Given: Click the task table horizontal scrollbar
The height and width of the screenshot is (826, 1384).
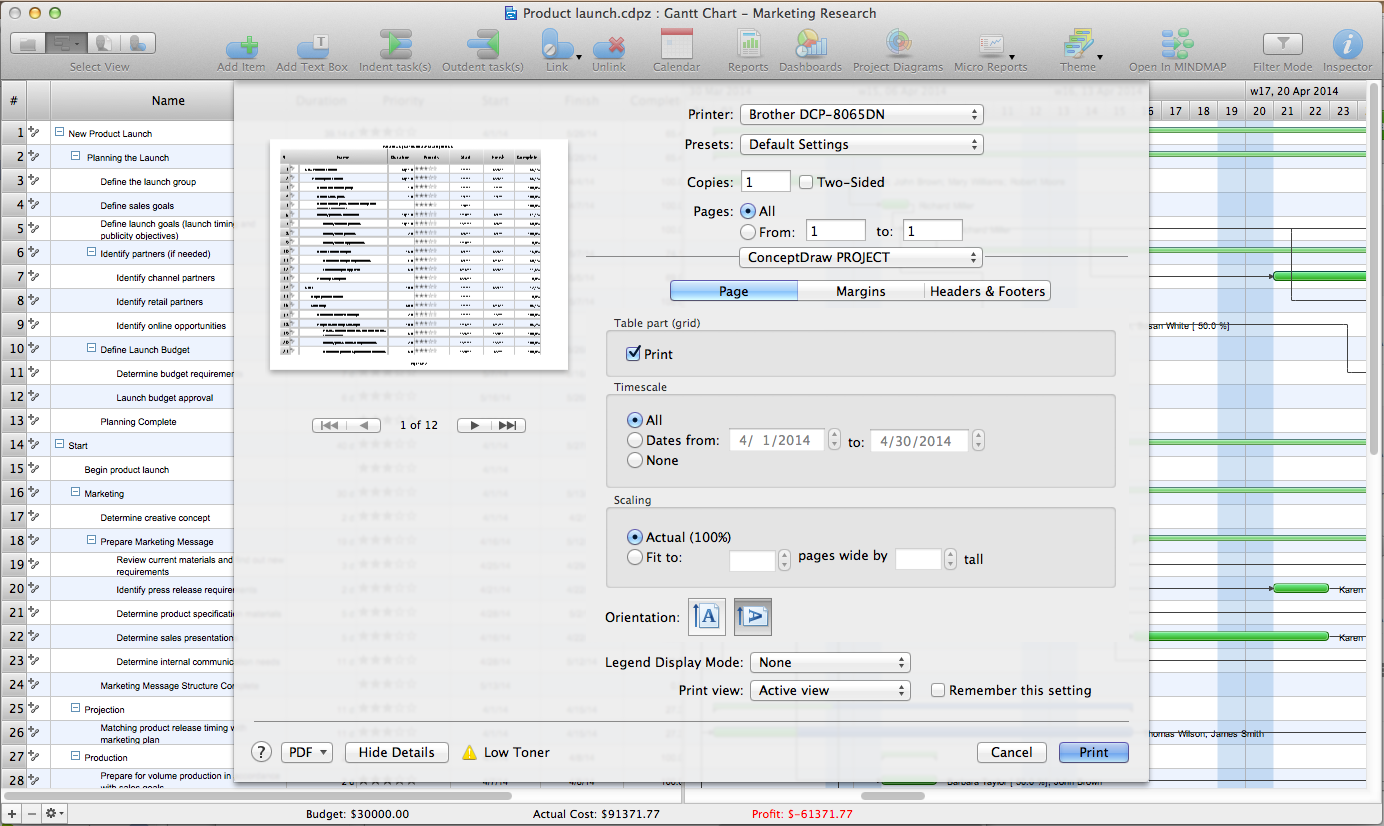Looking at the screenshot, I should coord(257,796).
